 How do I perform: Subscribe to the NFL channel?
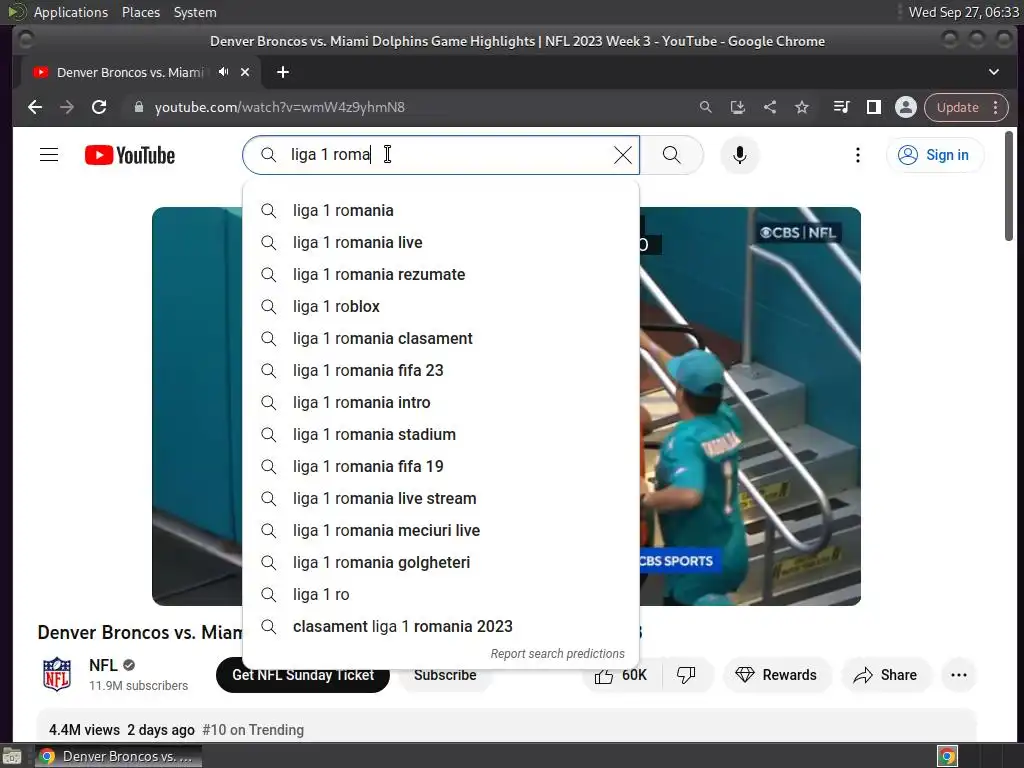445,675
